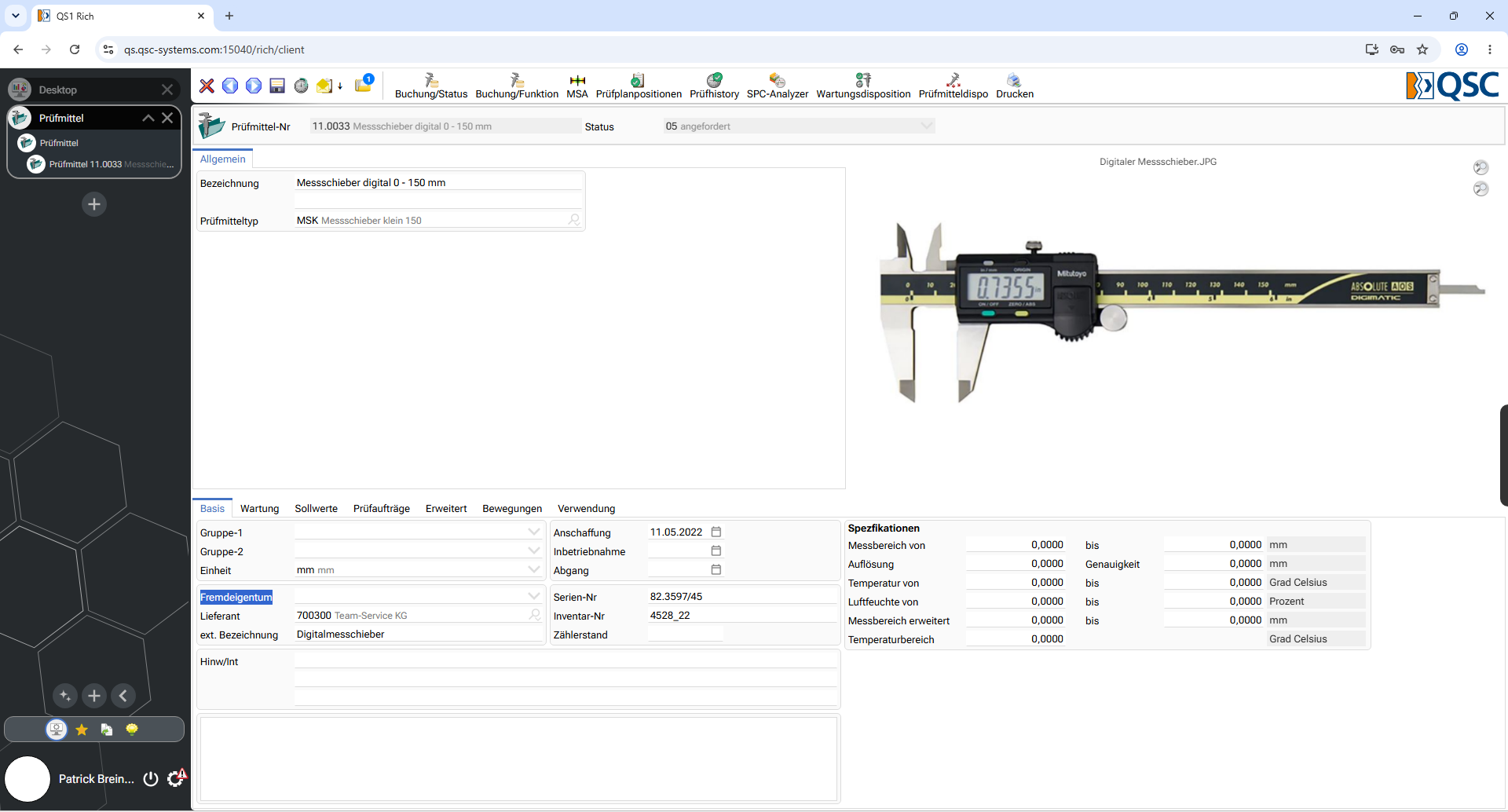Open the Fremdeigentum dropdown

tap(534, 596)
